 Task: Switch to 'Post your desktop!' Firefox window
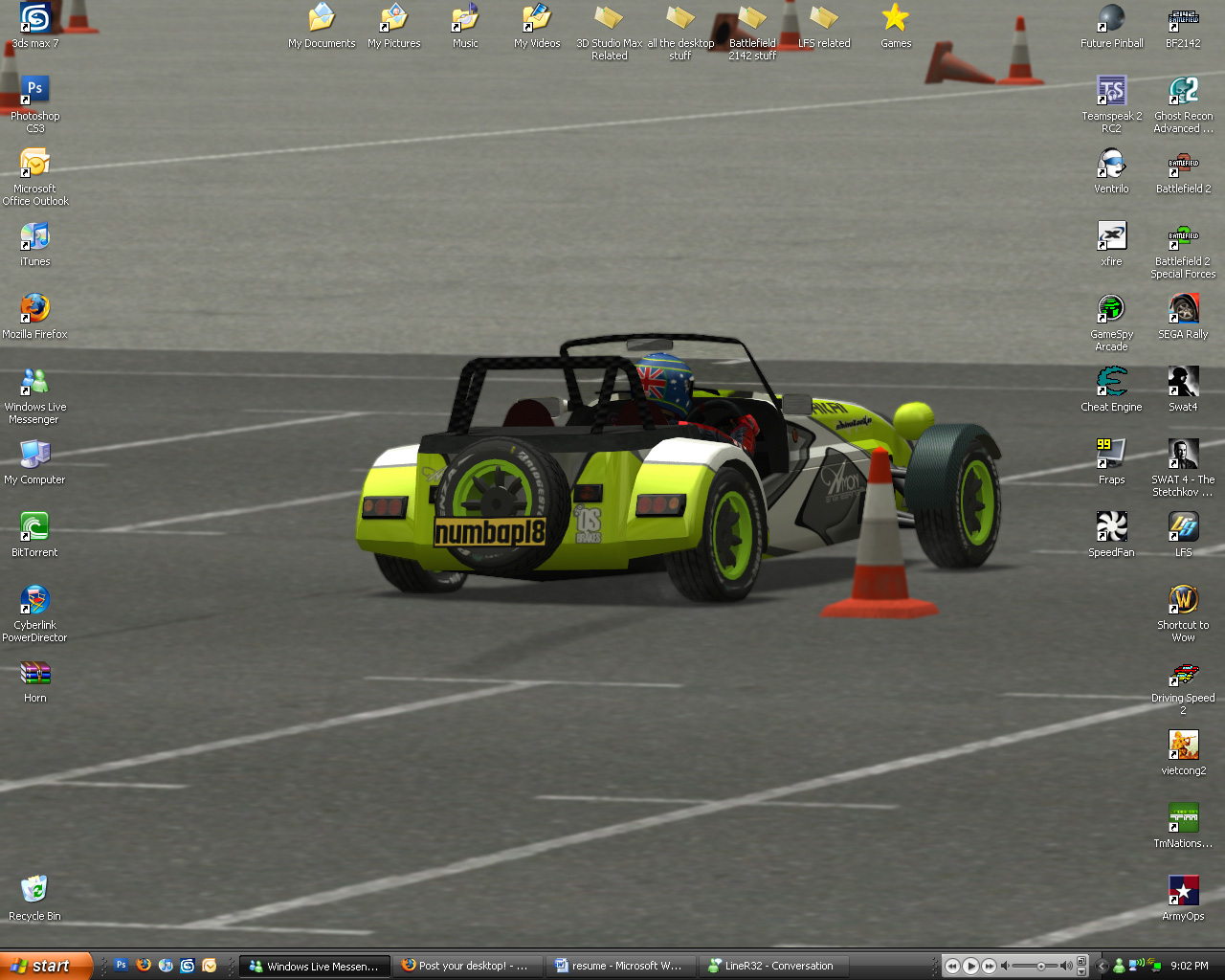click(x=468, y=967)
